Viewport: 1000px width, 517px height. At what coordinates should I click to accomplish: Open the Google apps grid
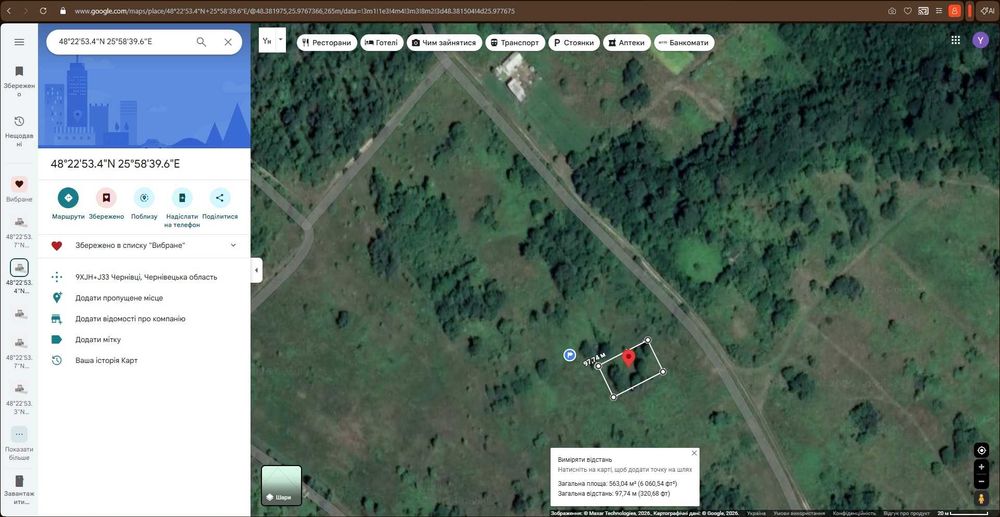(x=955, y=40)
